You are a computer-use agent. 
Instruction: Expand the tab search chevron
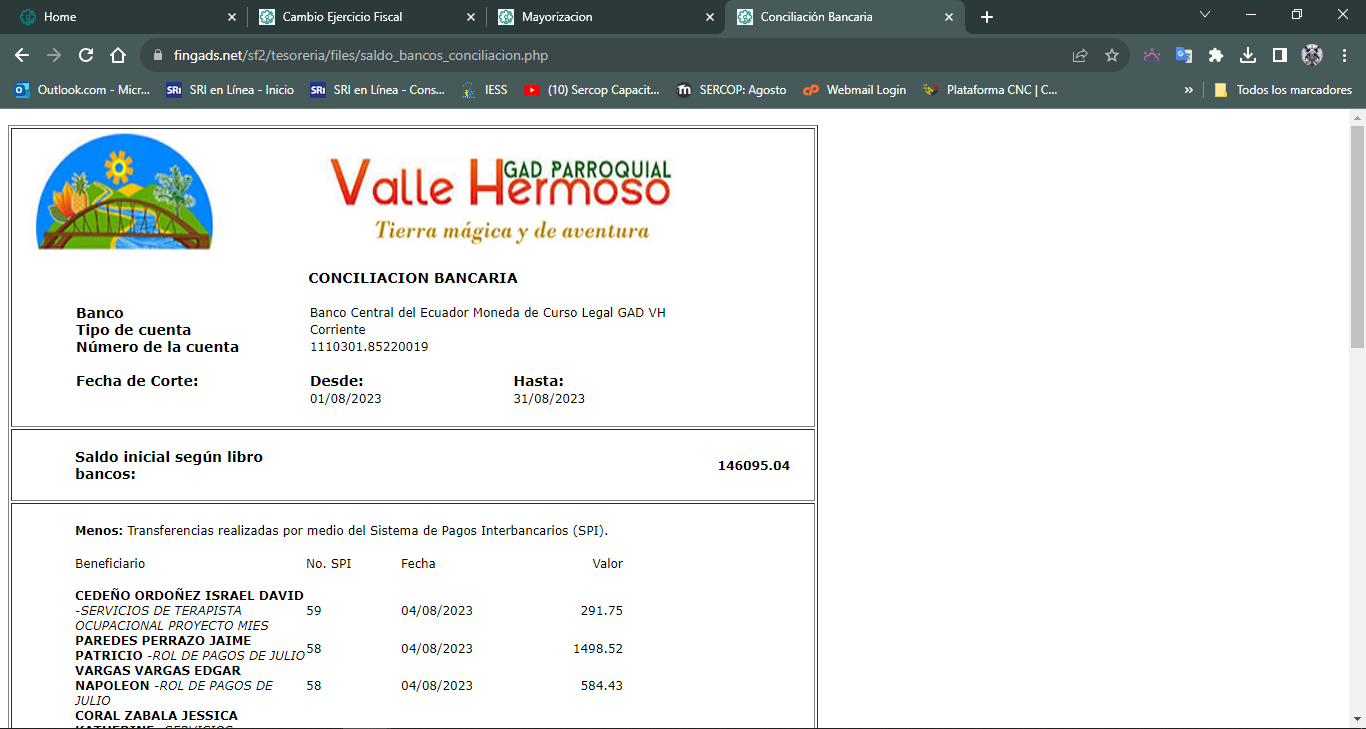[x=1205, y=16]
